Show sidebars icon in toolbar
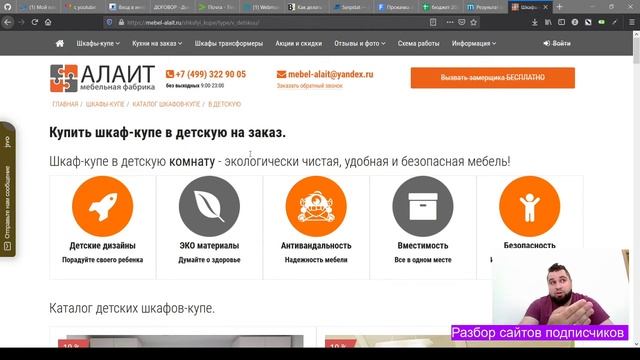Screen dimensions: 640x360 point(561,22)
